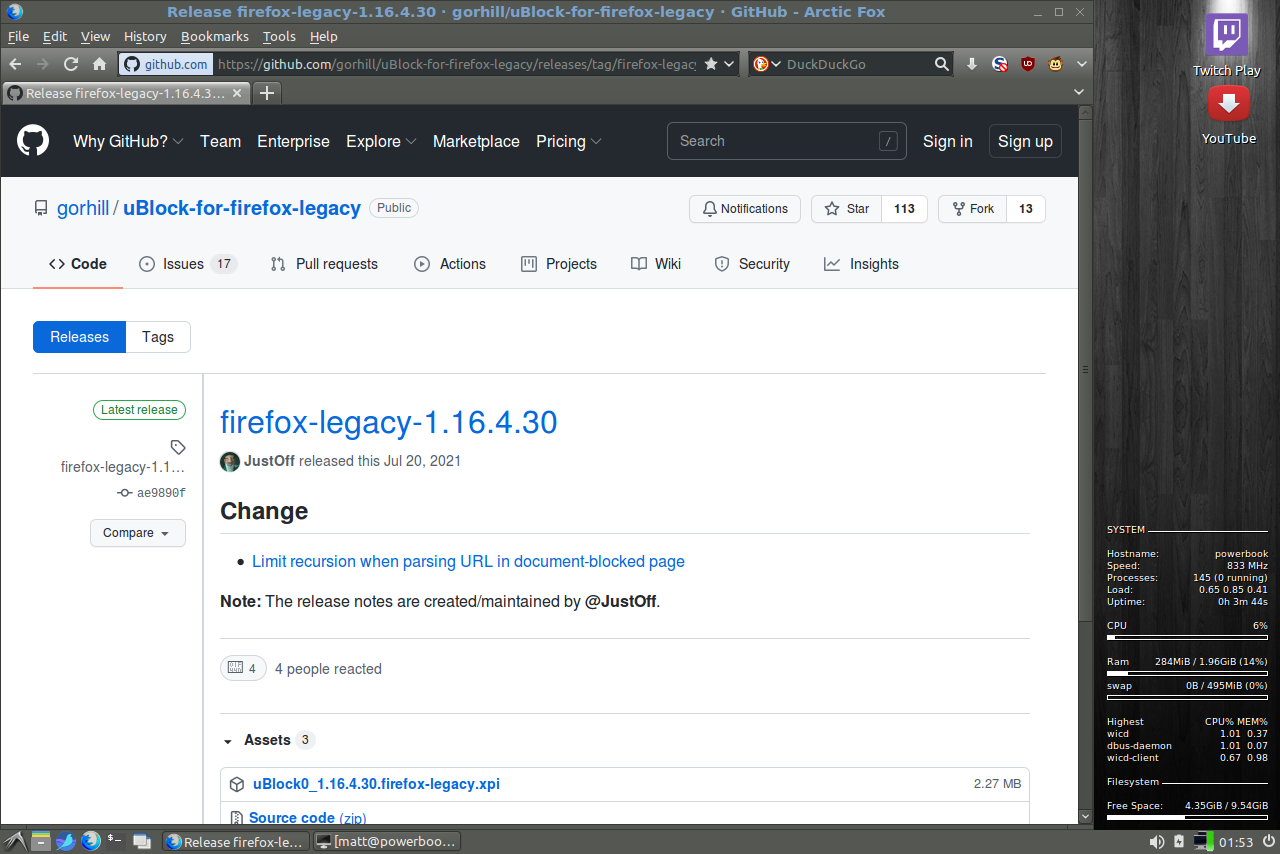This screenshot has width=1280, height=854.
Task: Open Twitch Play desktop shortcut
Action: pos(1227,45)
